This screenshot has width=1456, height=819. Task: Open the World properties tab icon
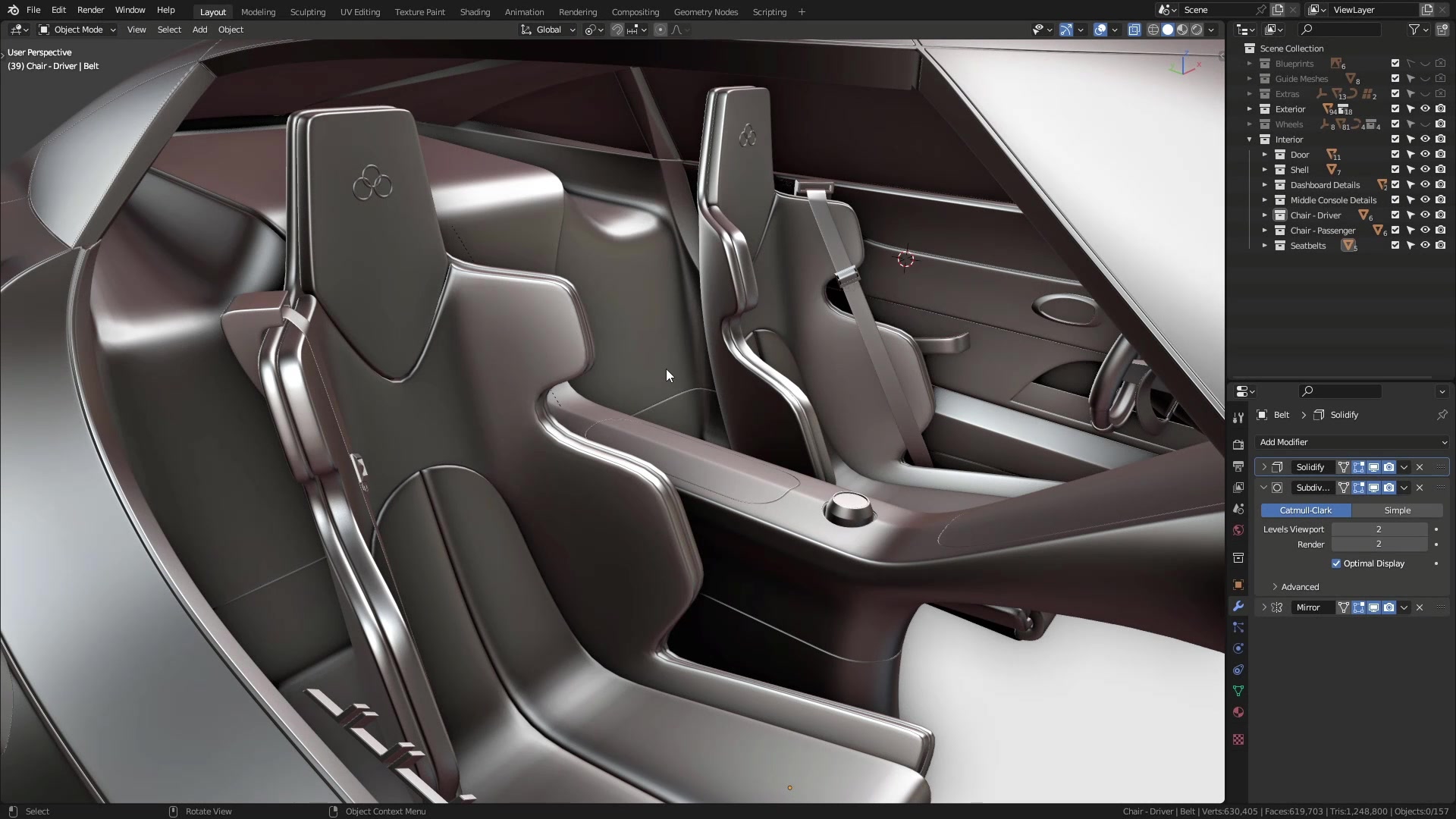tap(1238, 530)
